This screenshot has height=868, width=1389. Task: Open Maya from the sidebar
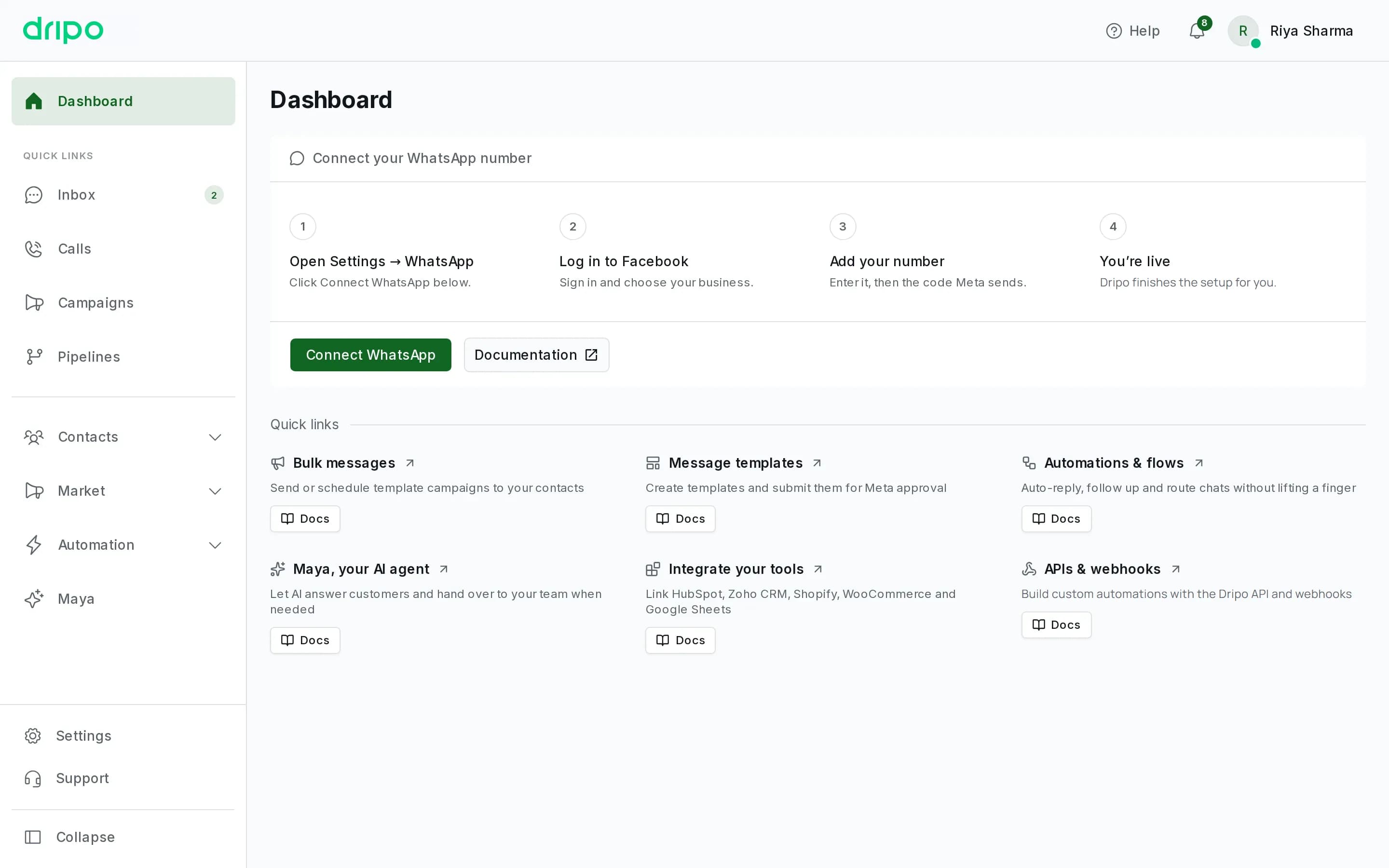[x=123, y=599]
